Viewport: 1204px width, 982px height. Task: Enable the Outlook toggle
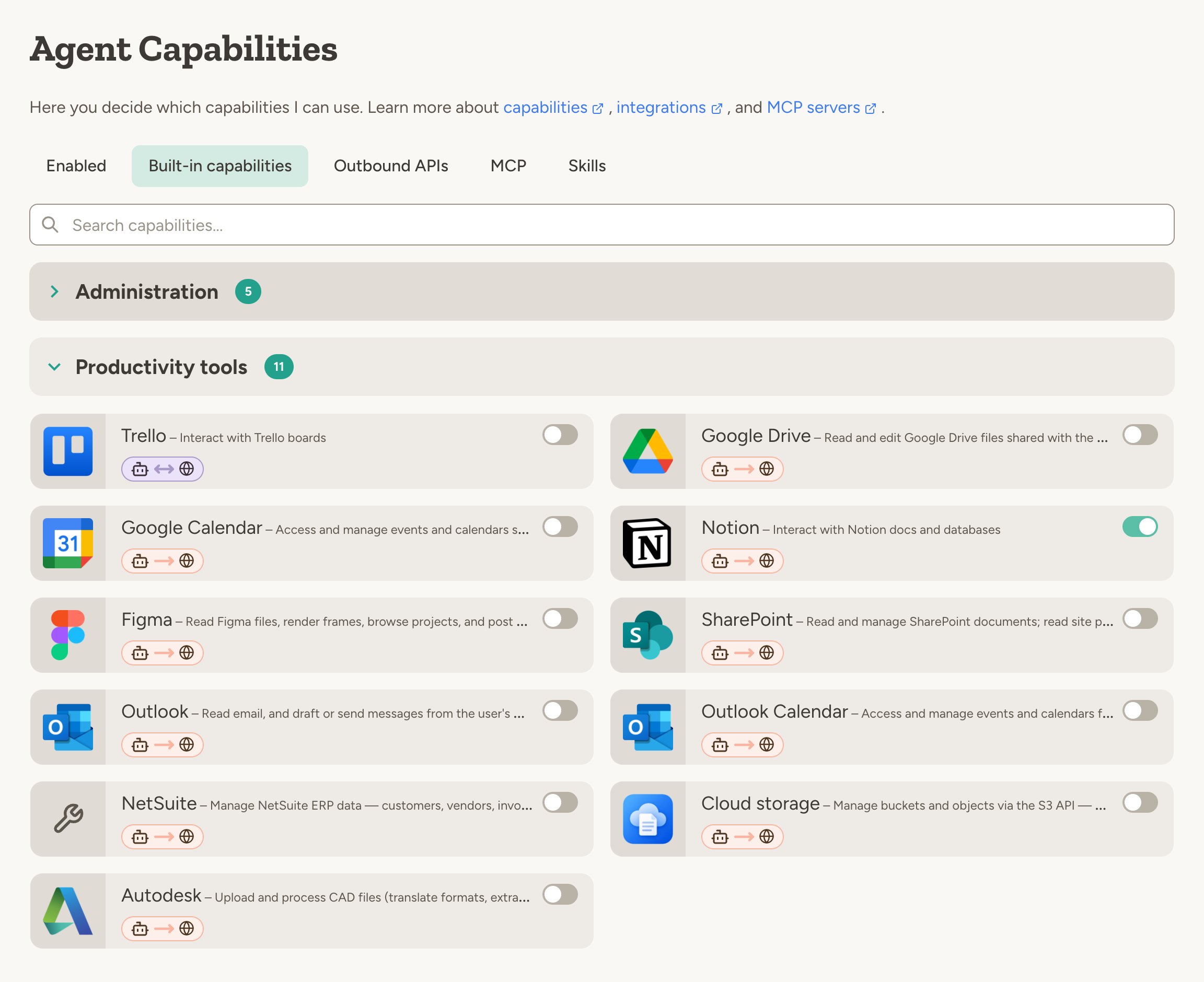pos(560,710)
